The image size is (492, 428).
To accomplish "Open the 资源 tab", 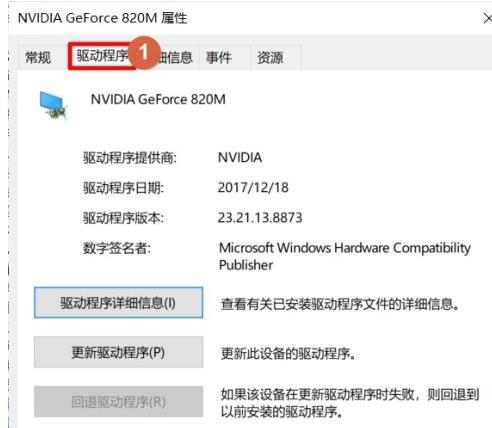I will point(270,57).
